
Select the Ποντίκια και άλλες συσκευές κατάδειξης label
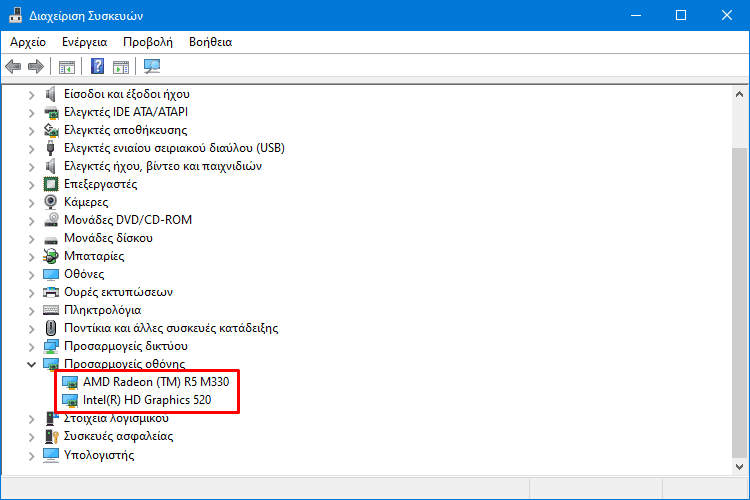171,328
